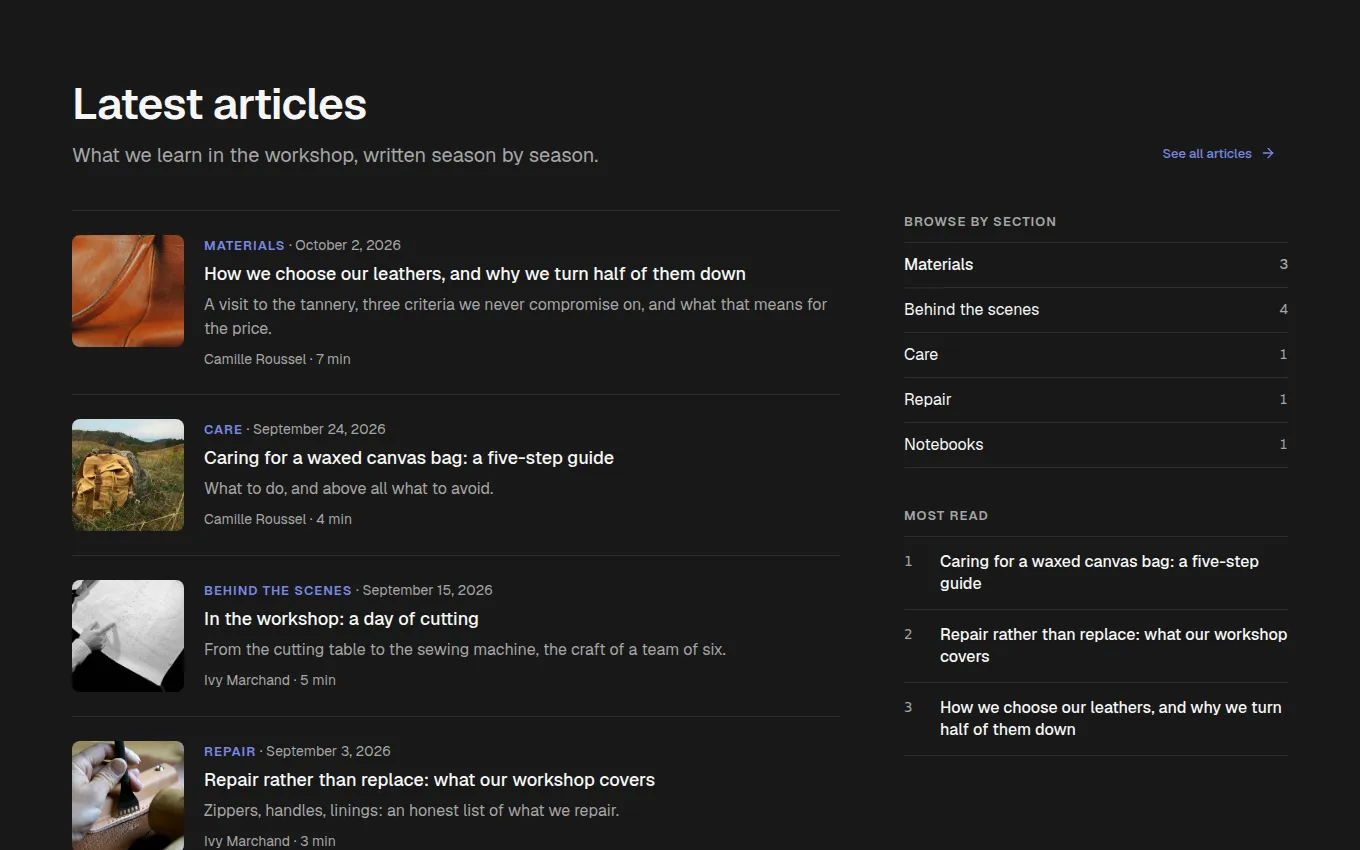
Task: Click "Camille Roussel · 7 min" byline
Action: (277, 359)
